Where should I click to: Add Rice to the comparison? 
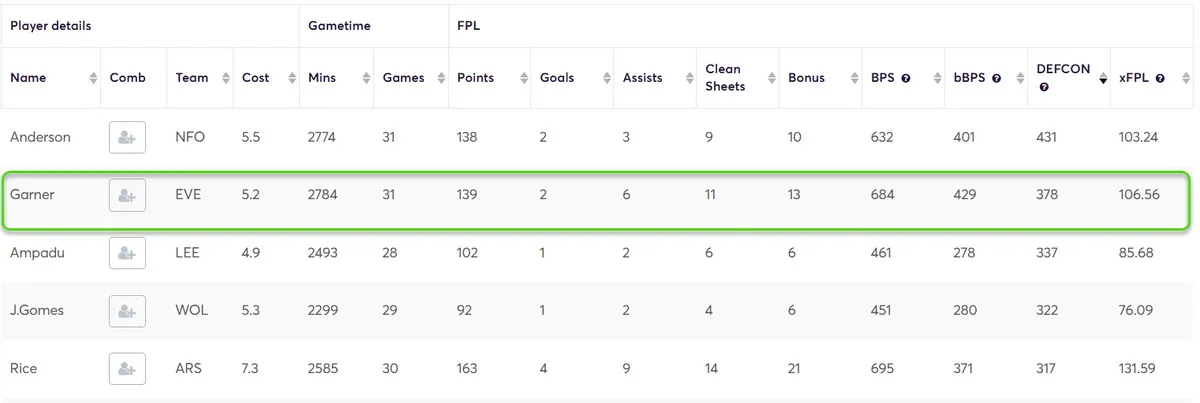tap(127, 369)
